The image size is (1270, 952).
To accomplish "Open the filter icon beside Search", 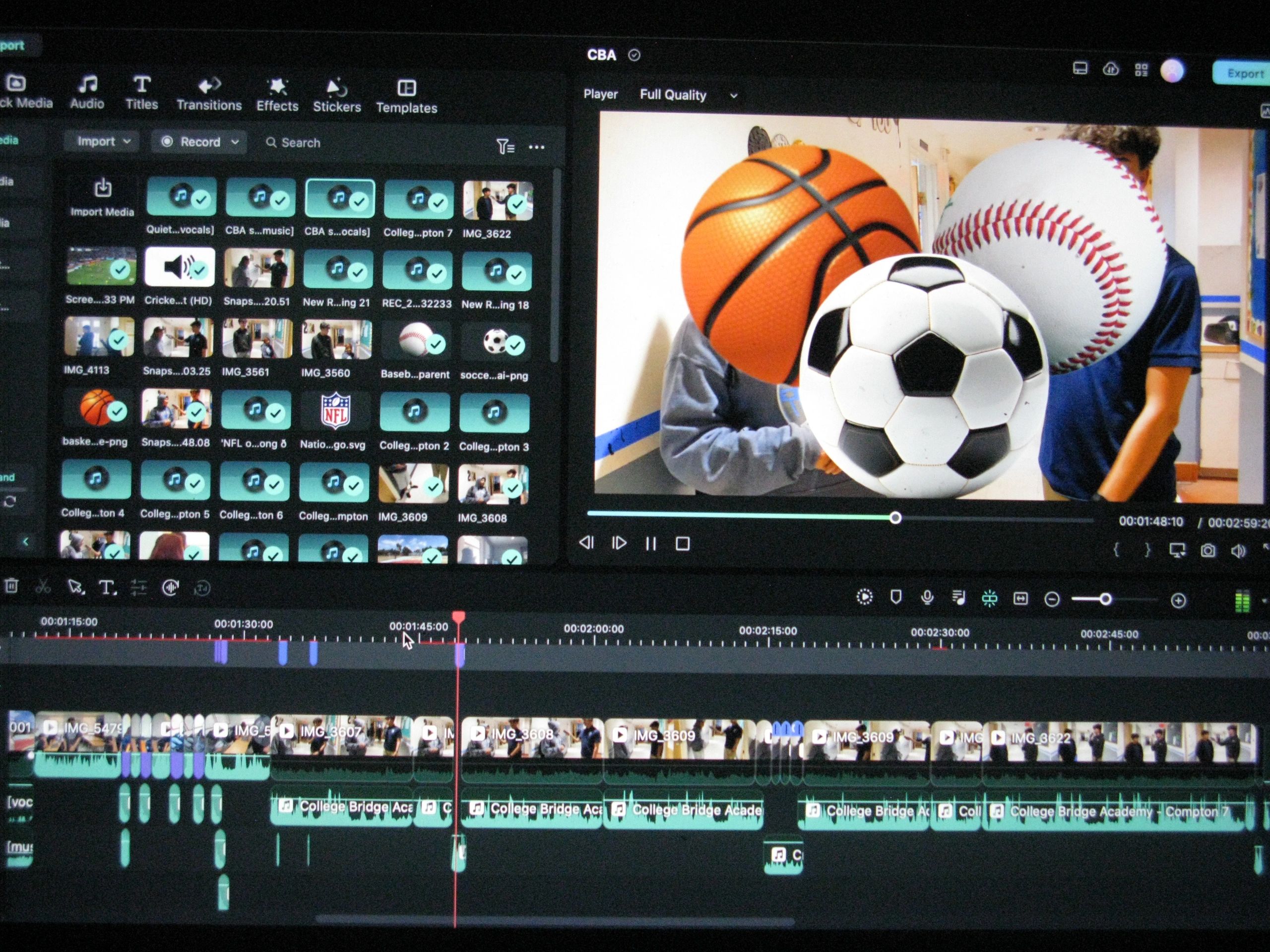I will coord(505,147).
